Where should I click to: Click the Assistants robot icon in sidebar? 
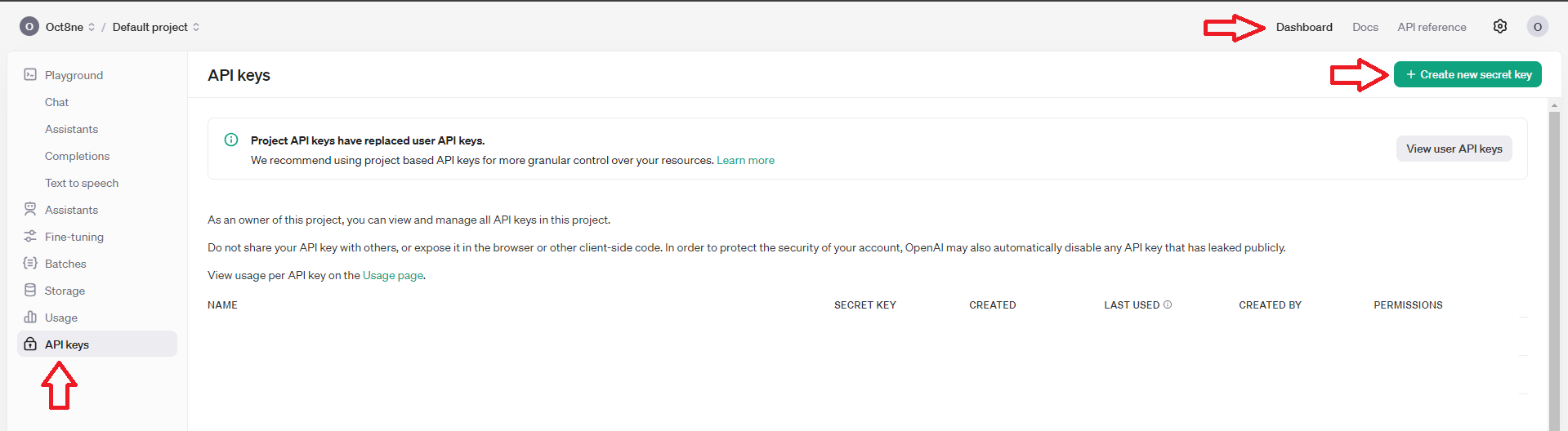click(30, 210)
